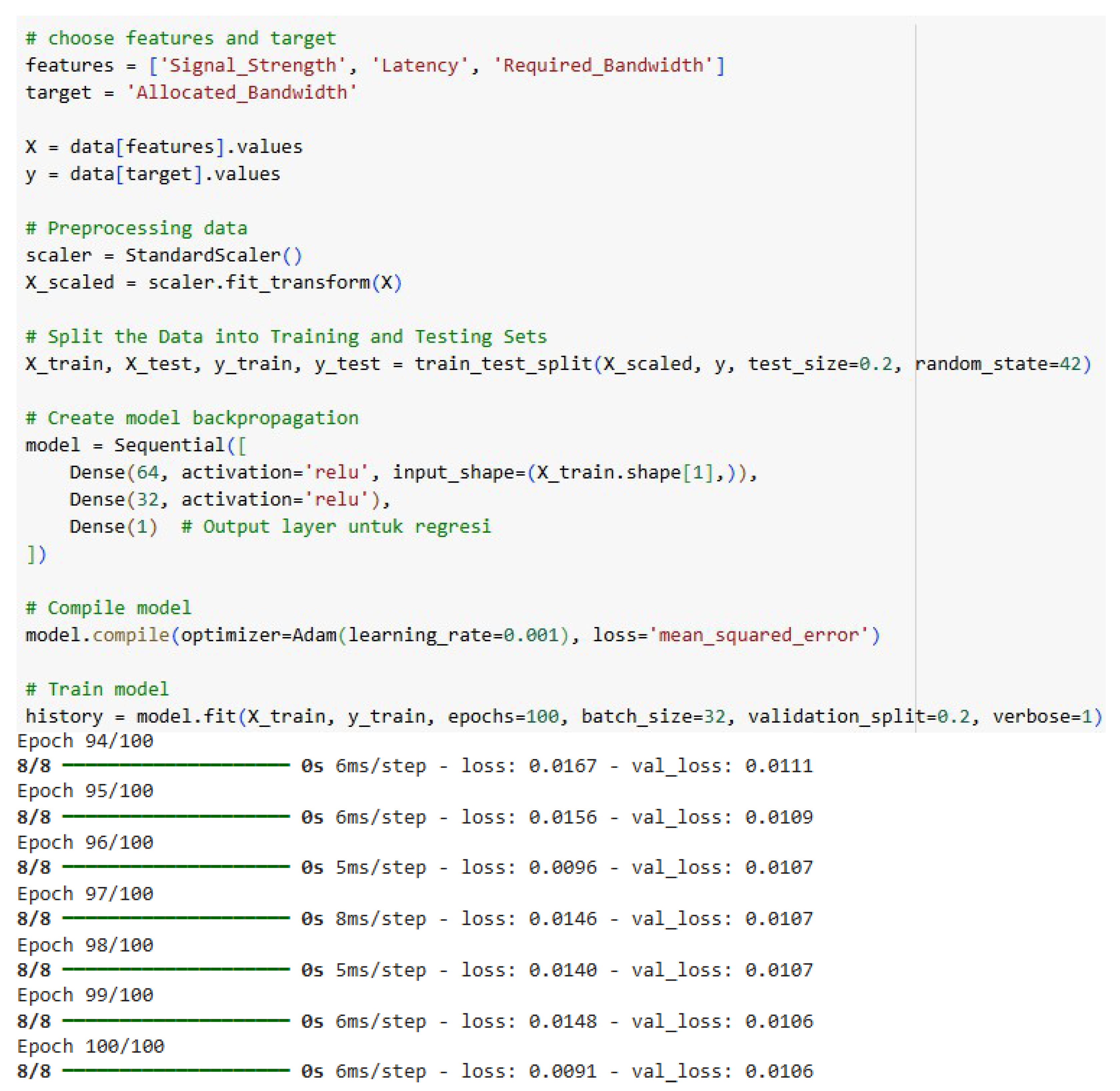1120x1091 pixels.
Task: Click the 'Allocated_Bandwidth' target string
Action: (241, 92)
